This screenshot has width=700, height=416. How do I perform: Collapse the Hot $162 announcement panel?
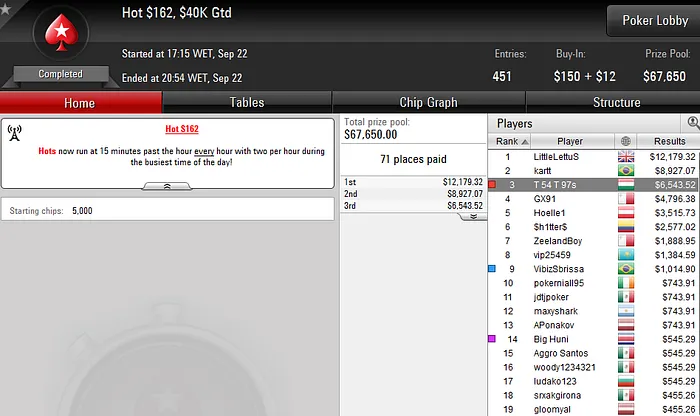pyautogui.click(x=167, y=186)
